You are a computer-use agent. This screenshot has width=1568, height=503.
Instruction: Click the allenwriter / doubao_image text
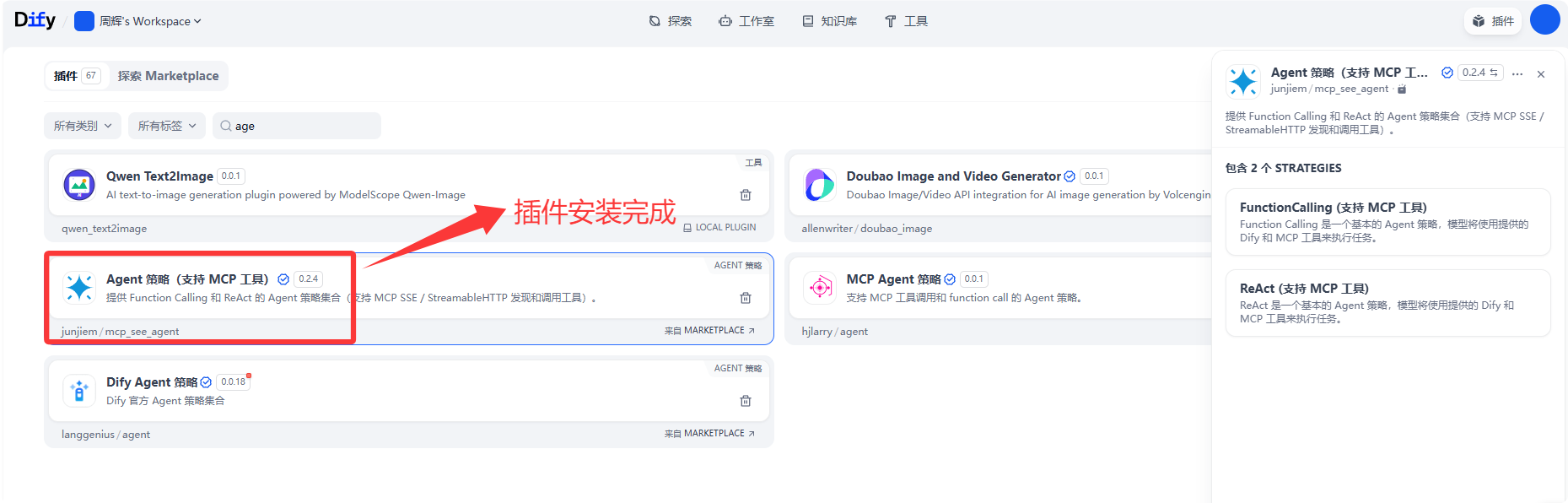[x=866, y=229]
